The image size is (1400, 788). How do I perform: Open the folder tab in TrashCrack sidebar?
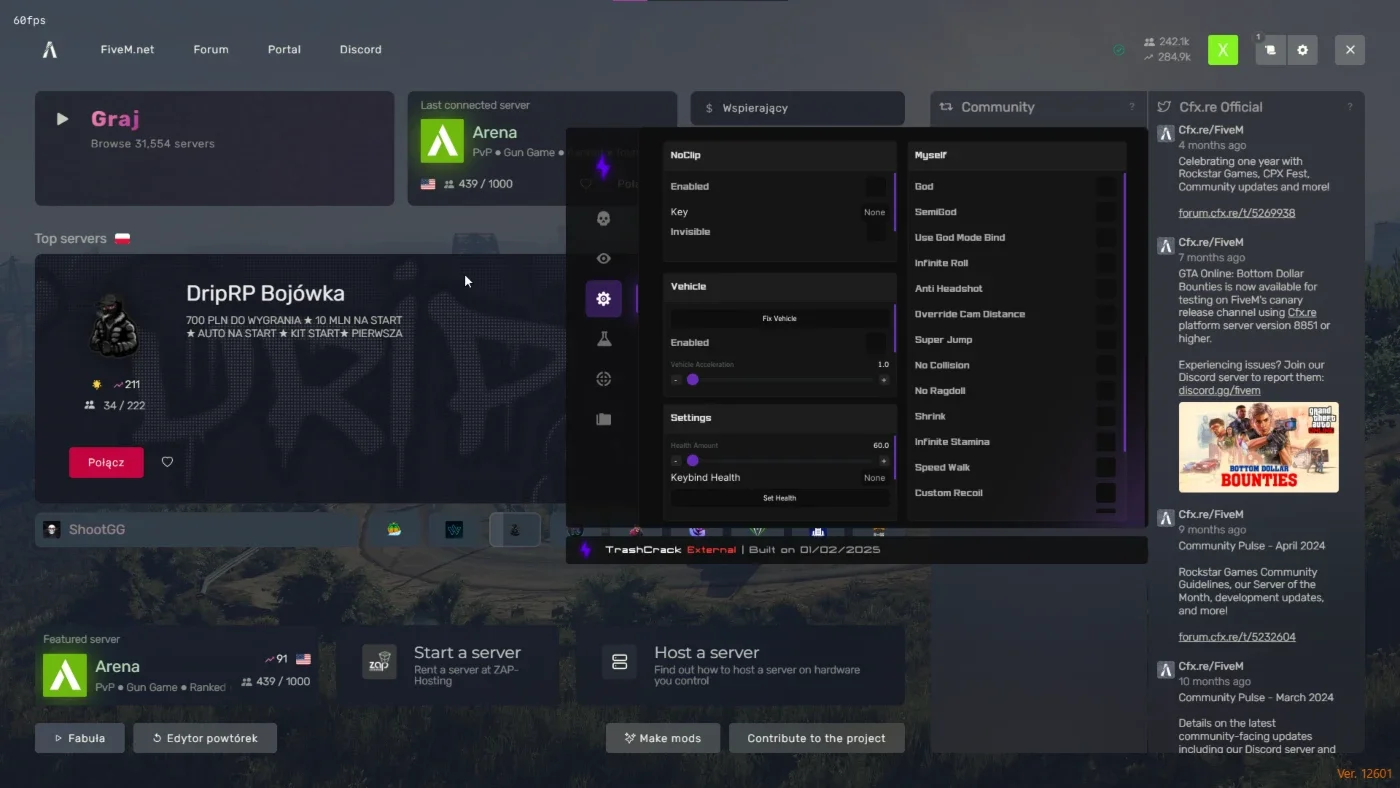[x=603, y=419]
